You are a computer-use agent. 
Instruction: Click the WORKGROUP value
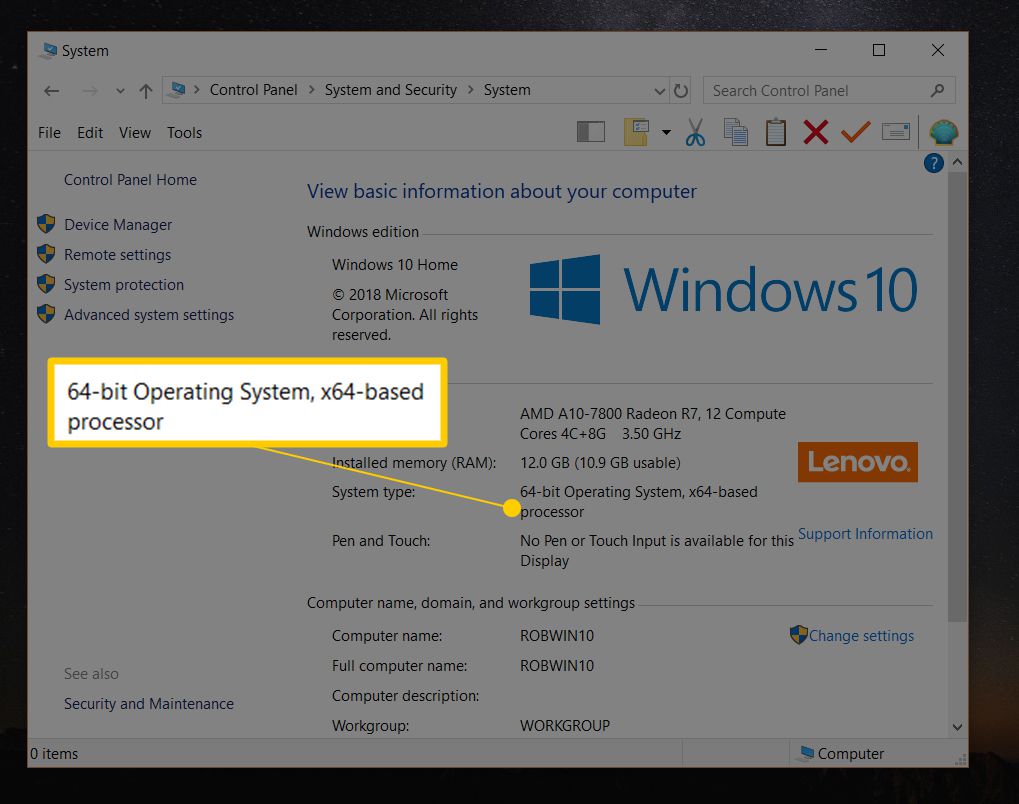click(x=565, y=725)
